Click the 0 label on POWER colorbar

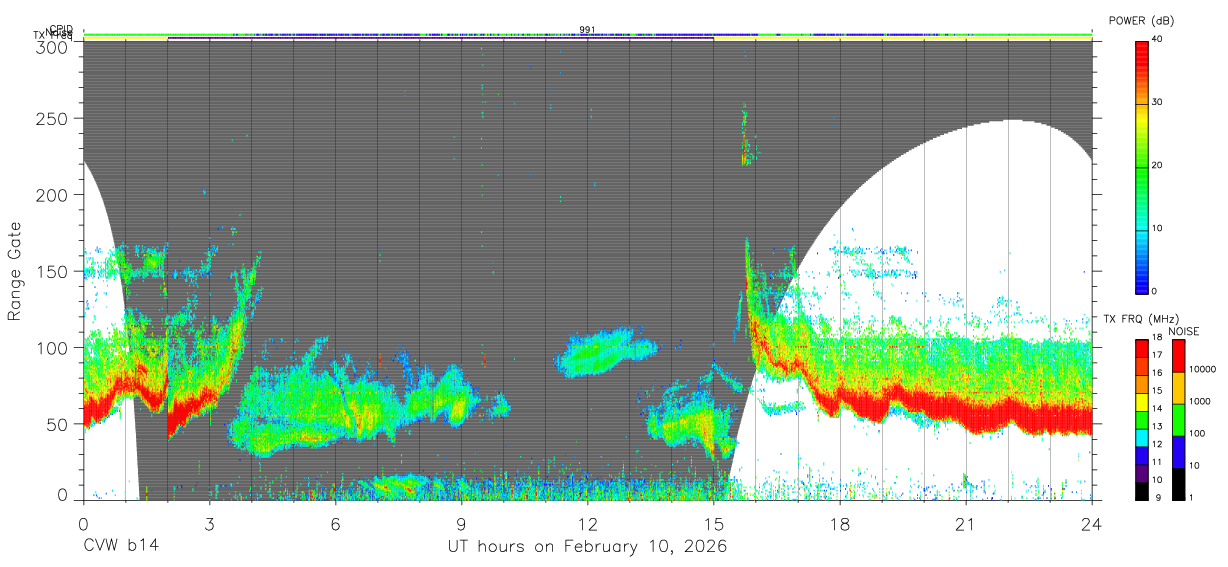(x=1155, y=291)
